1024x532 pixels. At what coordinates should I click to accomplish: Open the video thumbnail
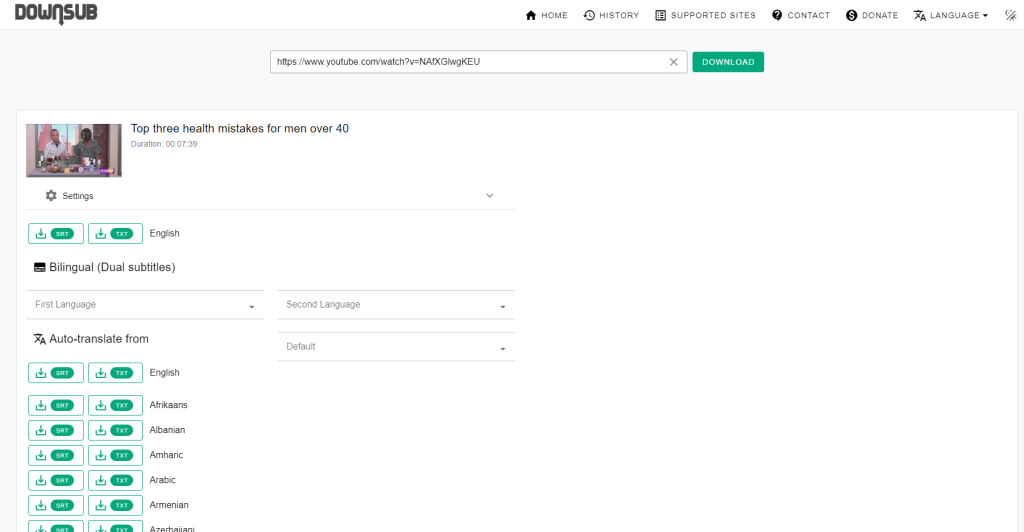(74, 151)
